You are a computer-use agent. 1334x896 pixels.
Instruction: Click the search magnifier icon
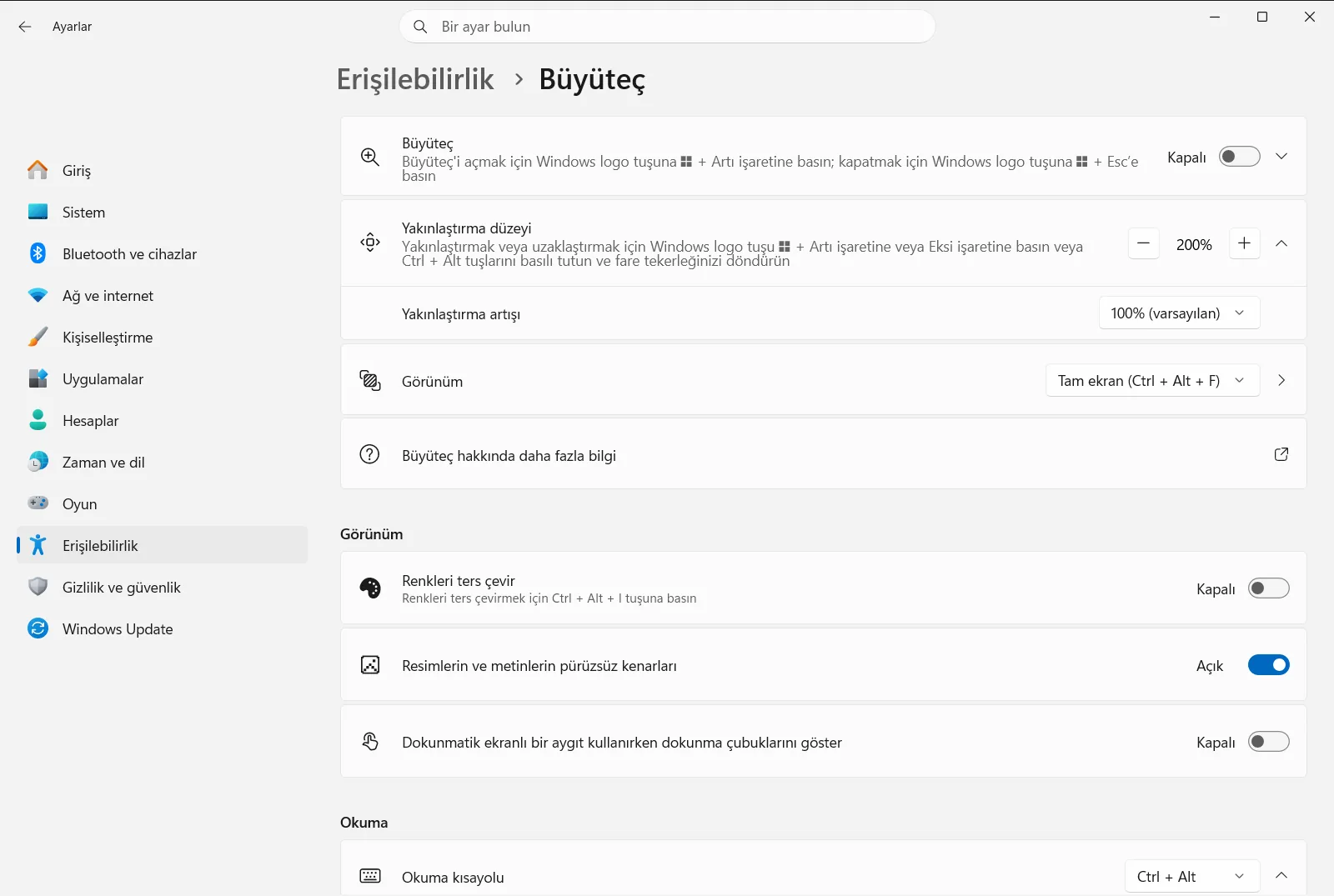(420, 27)
